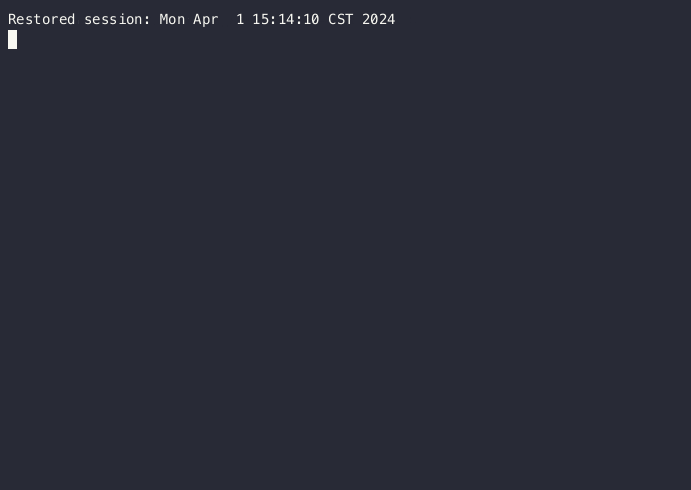Image resolution: width=691 pixels, height=490 pixels.
Task: Click the letter "C" of "CST"
Action: click(332, 19)
